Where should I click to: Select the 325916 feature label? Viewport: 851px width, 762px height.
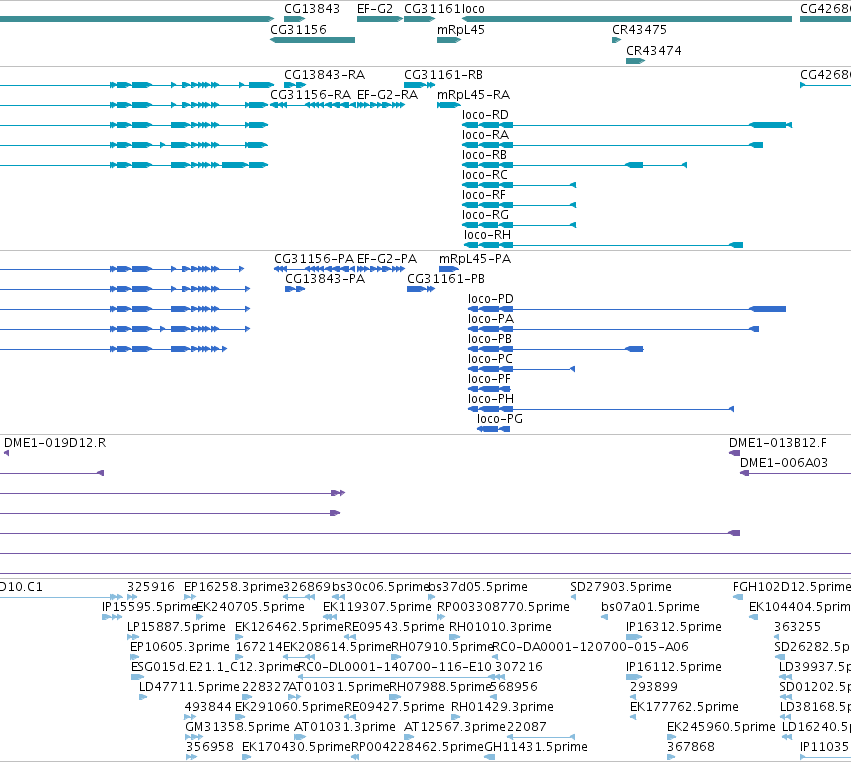coord(151,587)
